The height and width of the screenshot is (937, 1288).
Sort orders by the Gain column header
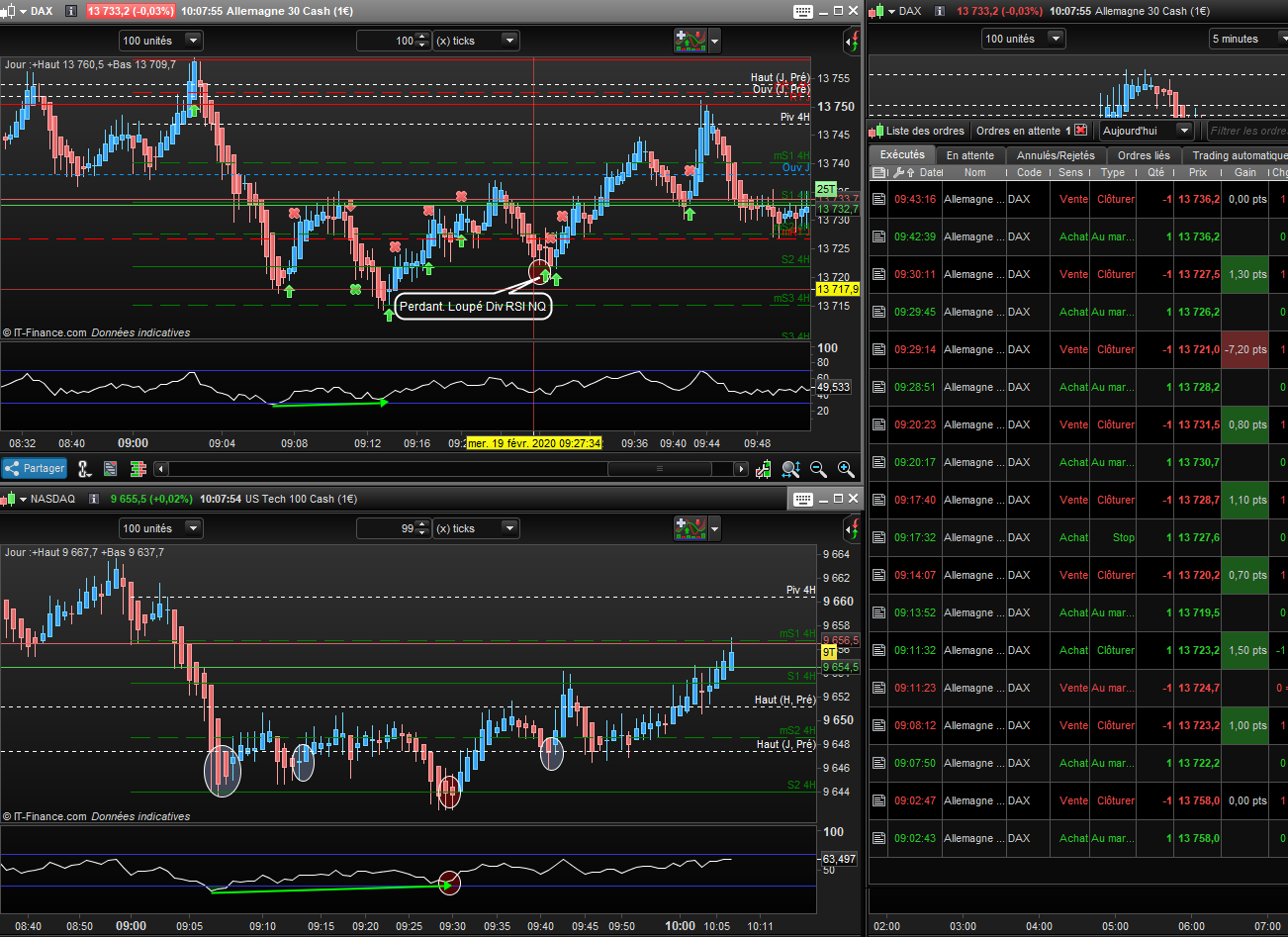[x=1244, y=172]
